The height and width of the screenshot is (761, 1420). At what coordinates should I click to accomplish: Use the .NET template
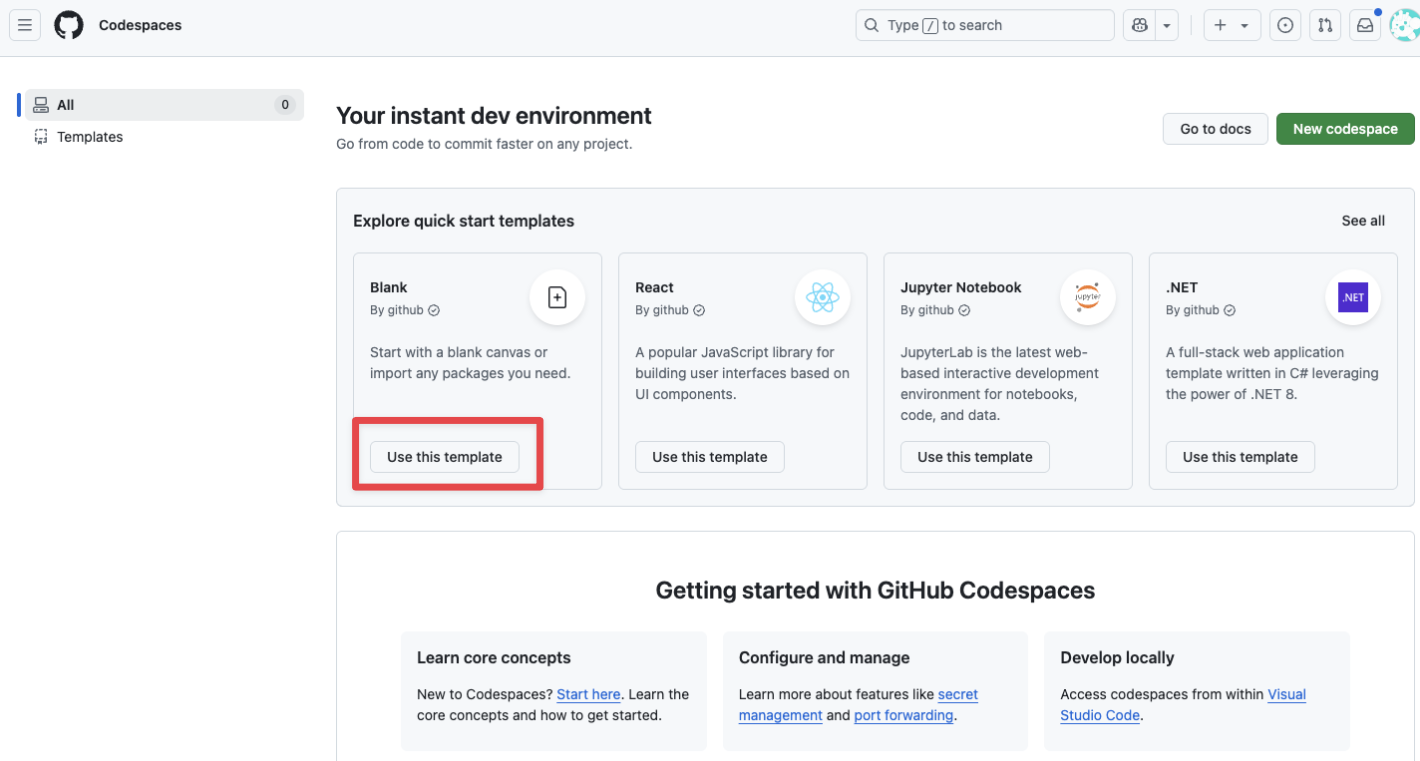1240,457
